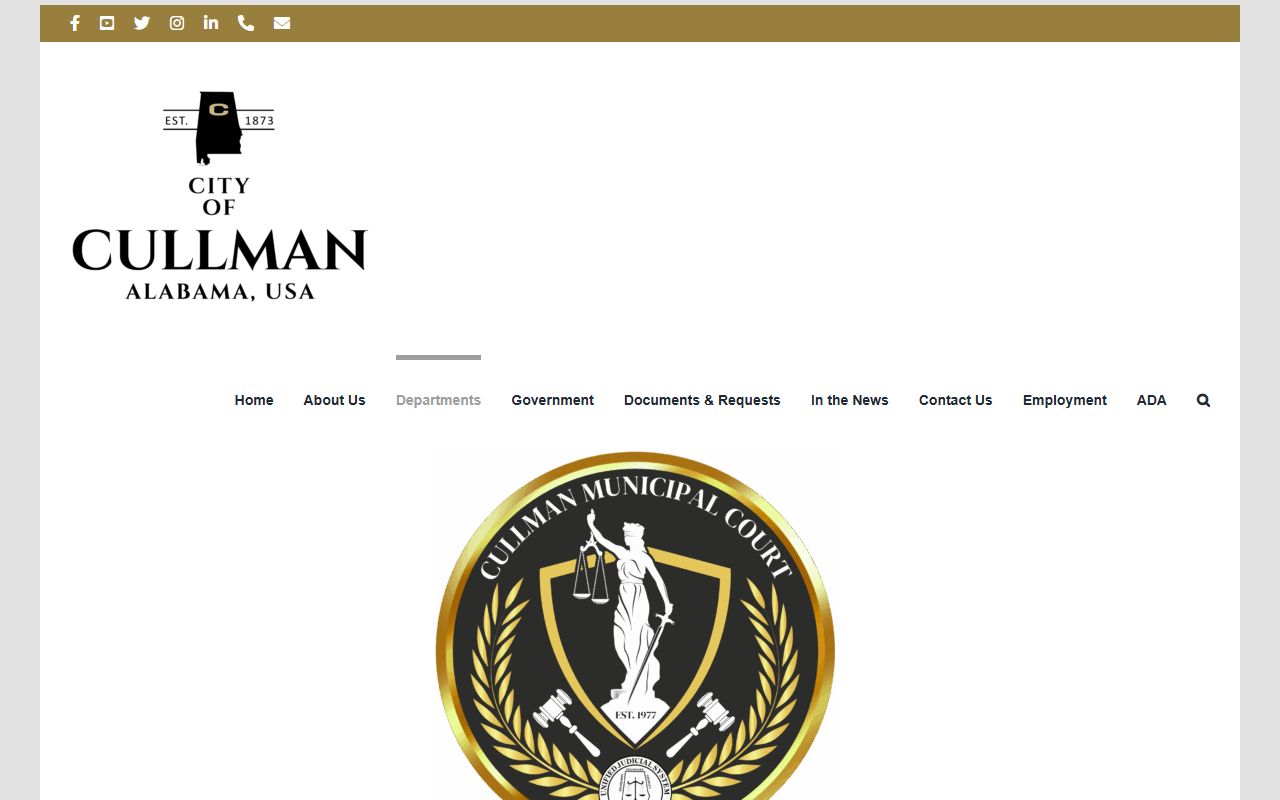This screenshot has height=800, width=1280.
Task: Click the Cullman Municipal Court seal image
Action: (x=635, y=626)
